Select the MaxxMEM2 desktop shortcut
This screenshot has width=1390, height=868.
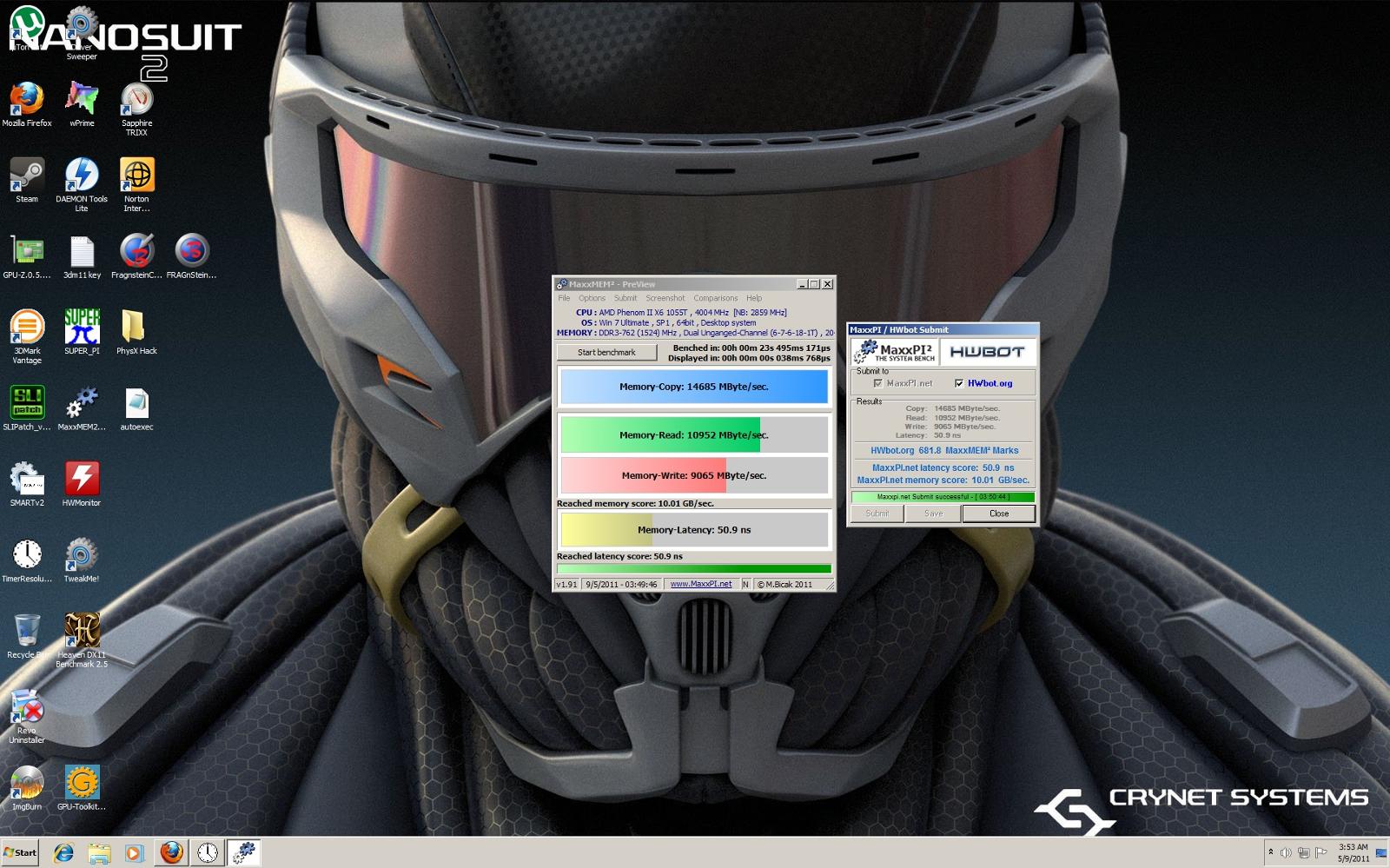(82, 407)
